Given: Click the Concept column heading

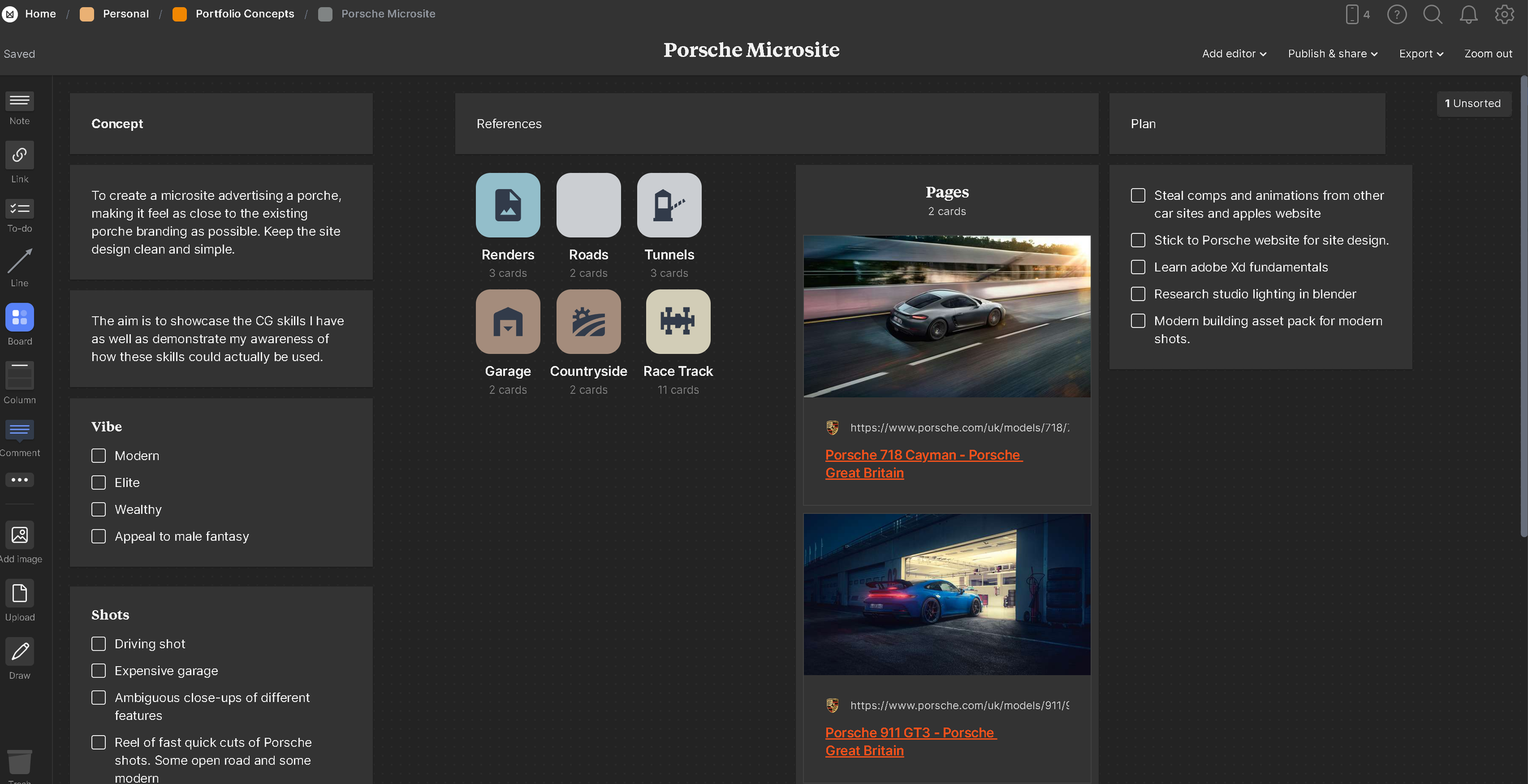Looking at the screenshot, I should tap(117, 123).
